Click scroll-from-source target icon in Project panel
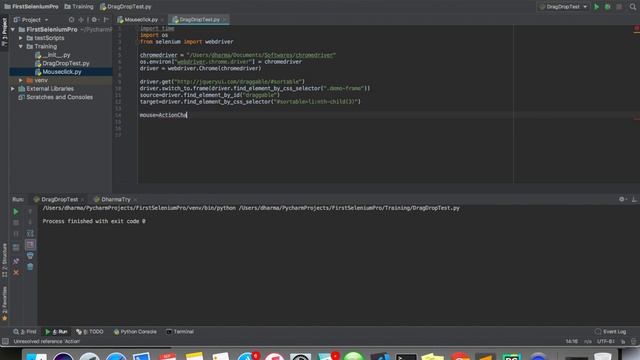640x360 pixels. click(71, 20)
